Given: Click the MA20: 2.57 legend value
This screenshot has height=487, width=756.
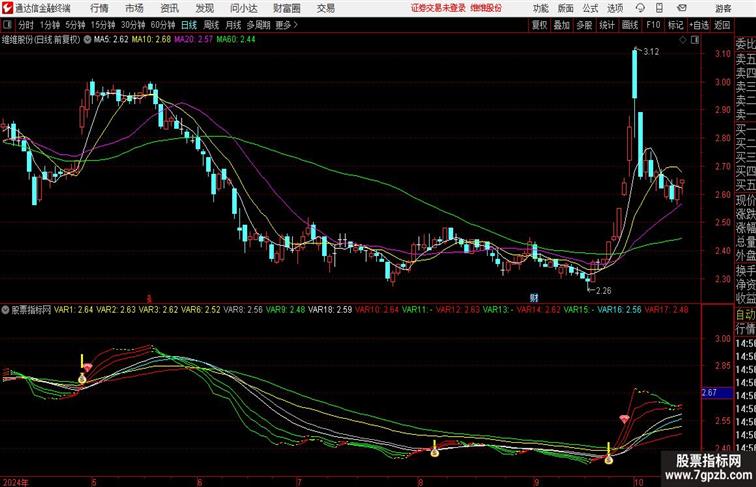Looking at the screenshot, I should pyautogui.click(x=193, y=40).
